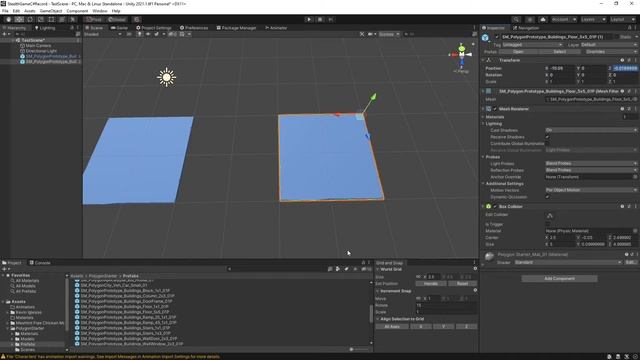Select the combined Transform tool
Viewport: 640px width, 360px height.
(x=62, y=19)
